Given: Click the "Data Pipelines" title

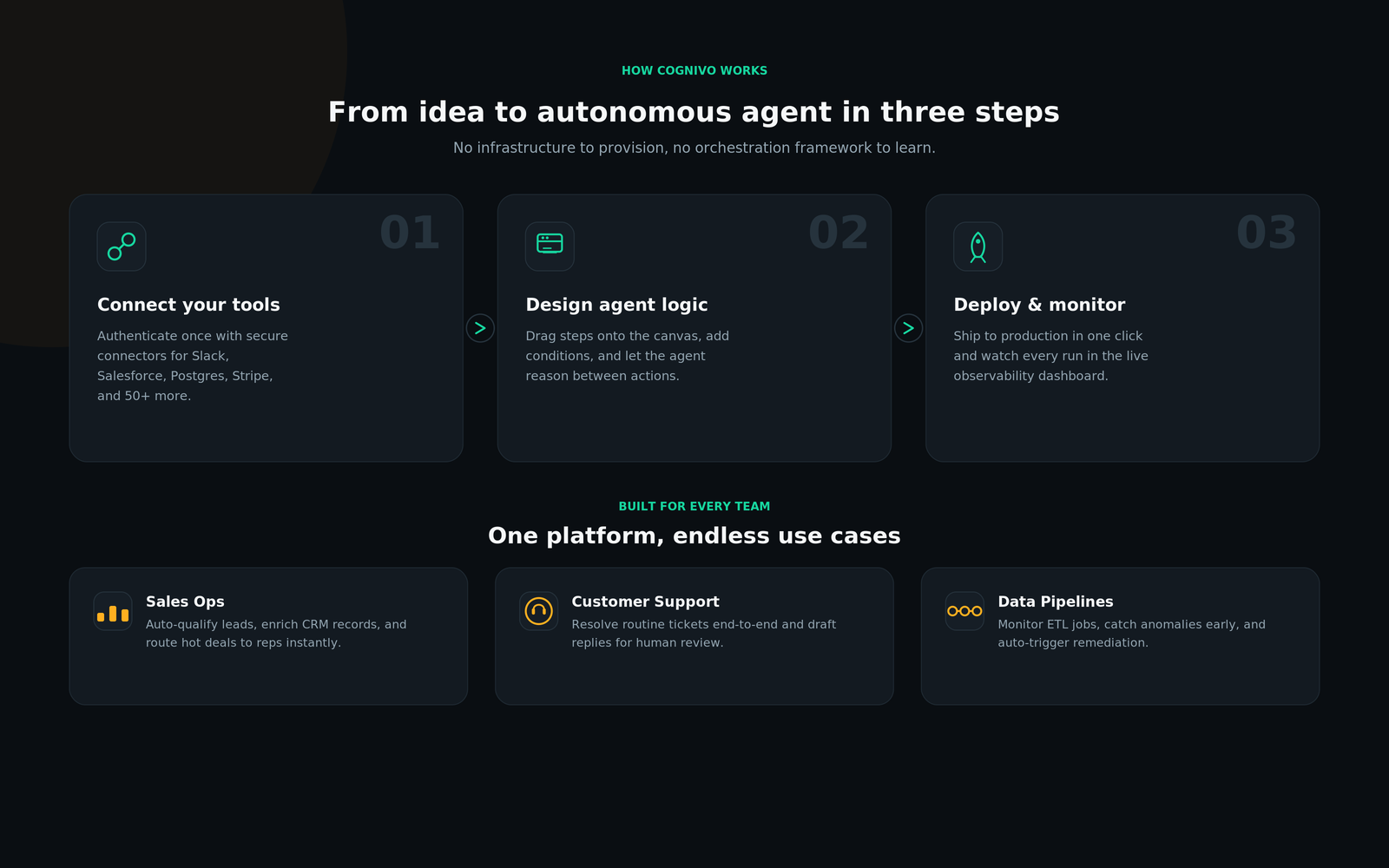Looking at the screenshot, I should click(x=1056, y=602).
